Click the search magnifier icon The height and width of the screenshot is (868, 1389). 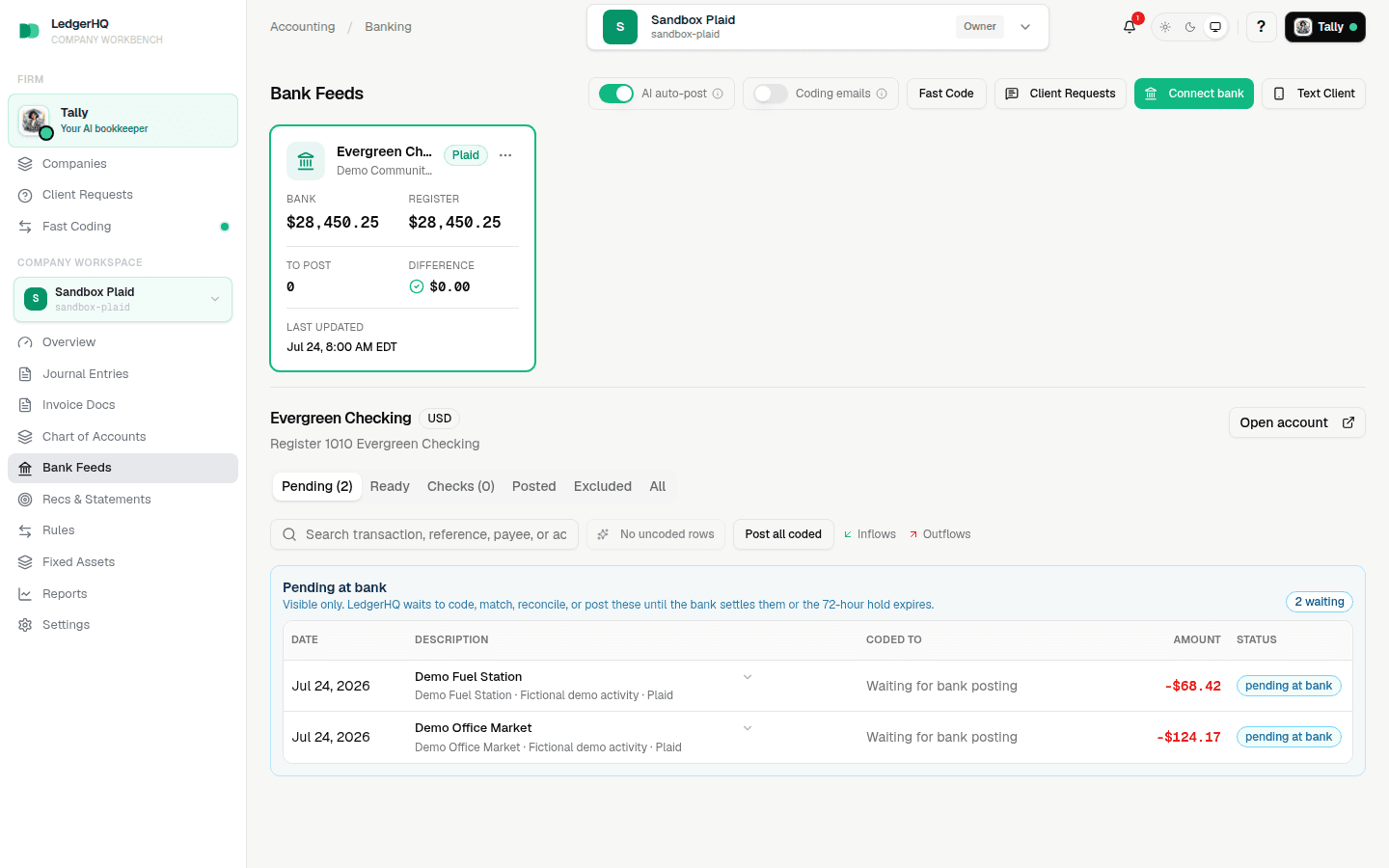(289, 534)
